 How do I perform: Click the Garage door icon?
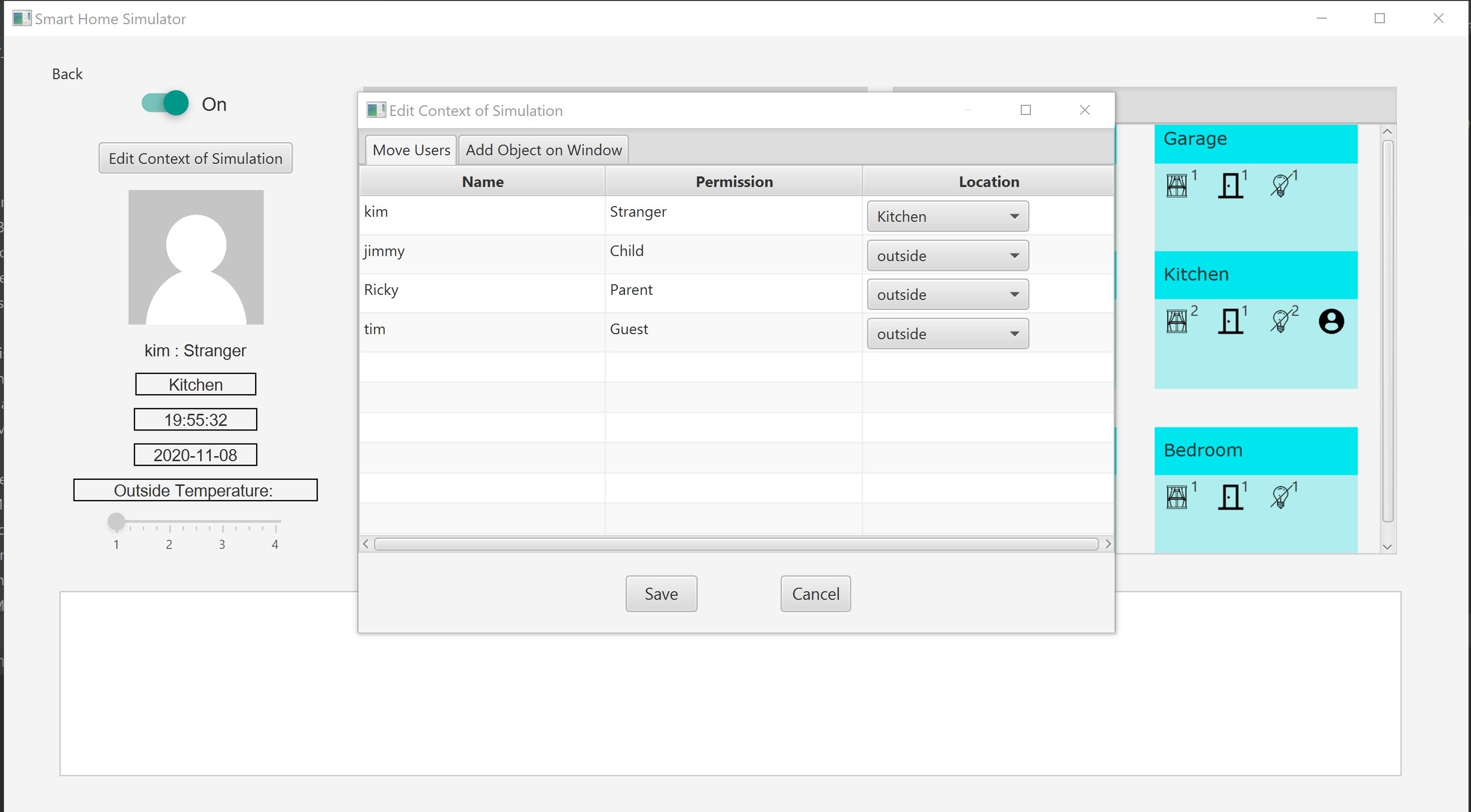click(x=1231, y=185)
